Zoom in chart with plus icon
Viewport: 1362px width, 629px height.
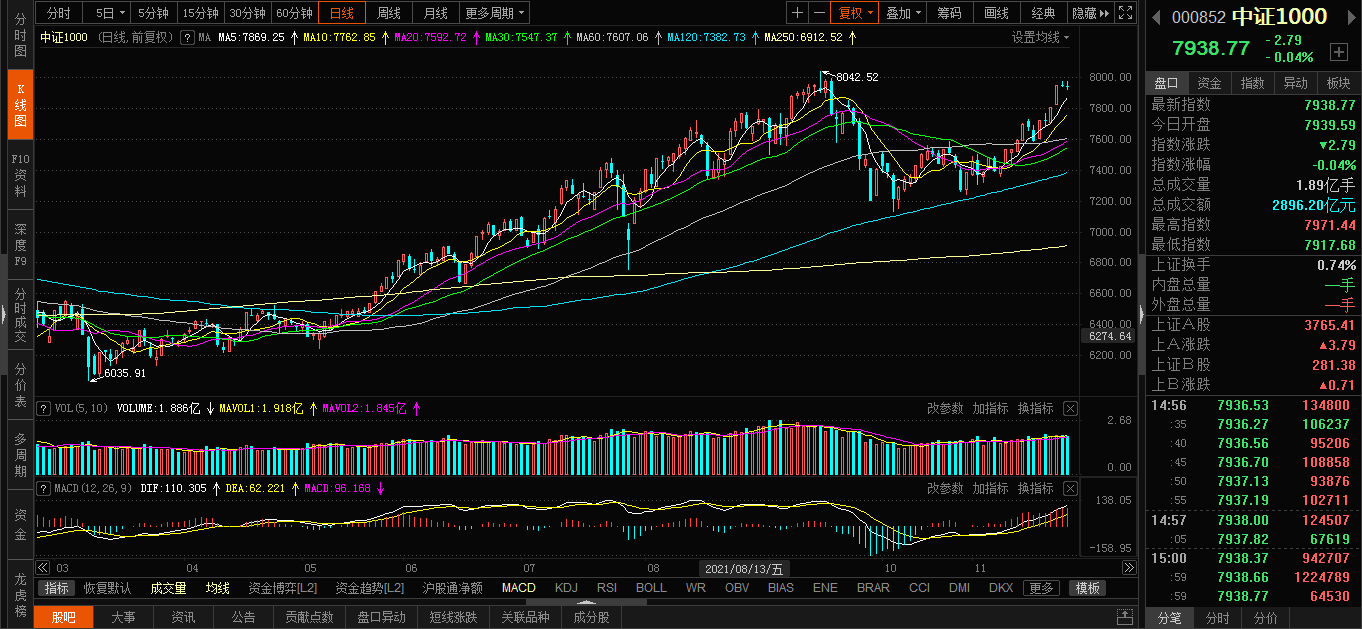pyautogui.click(x=797, y=13)
